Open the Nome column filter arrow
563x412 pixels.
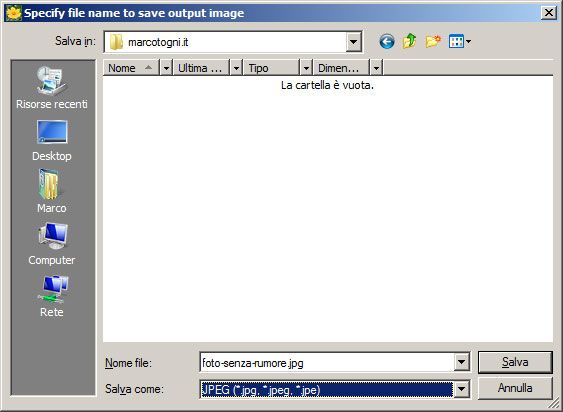pos(166,68)
